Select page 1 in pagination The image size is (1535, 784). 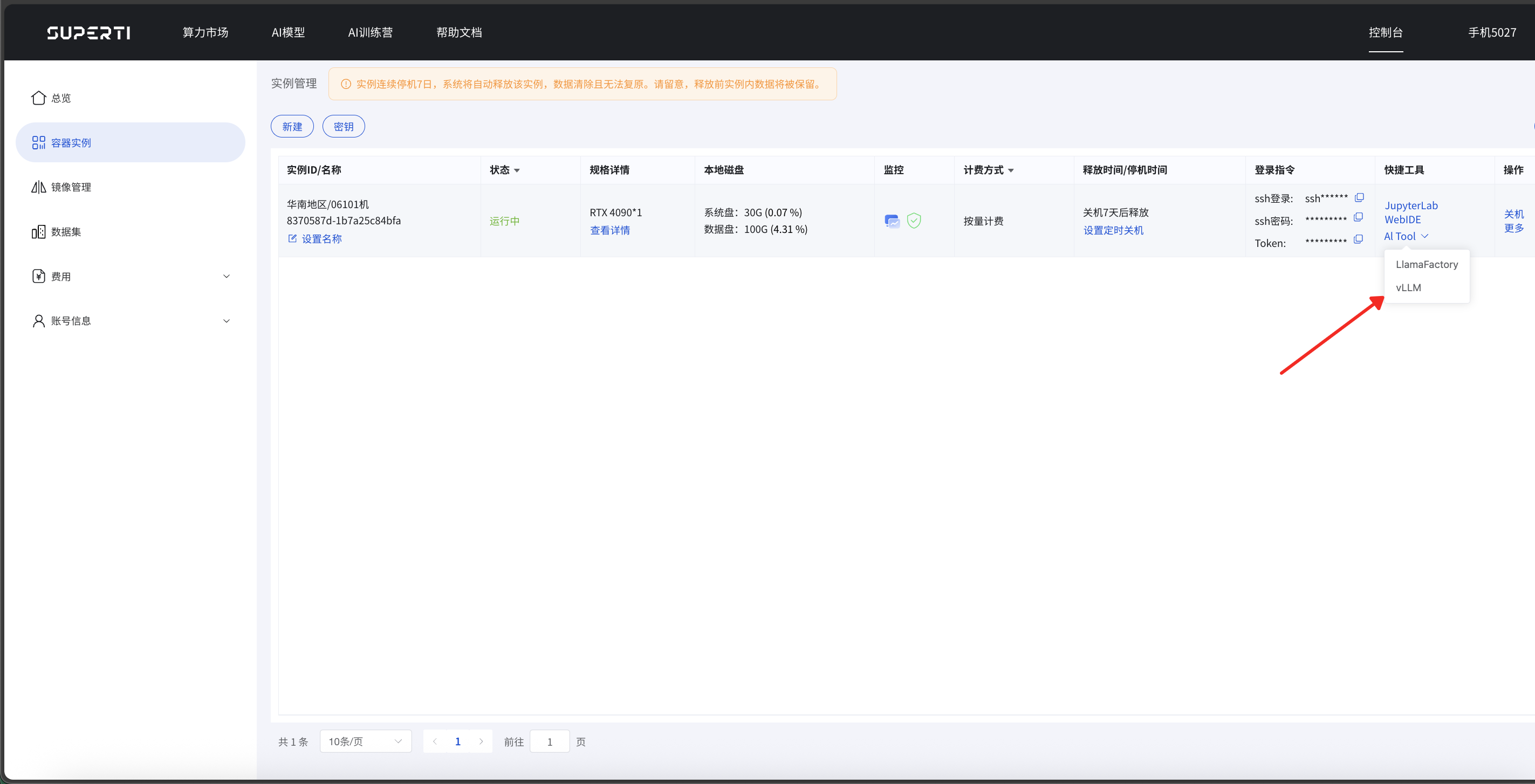457,741
